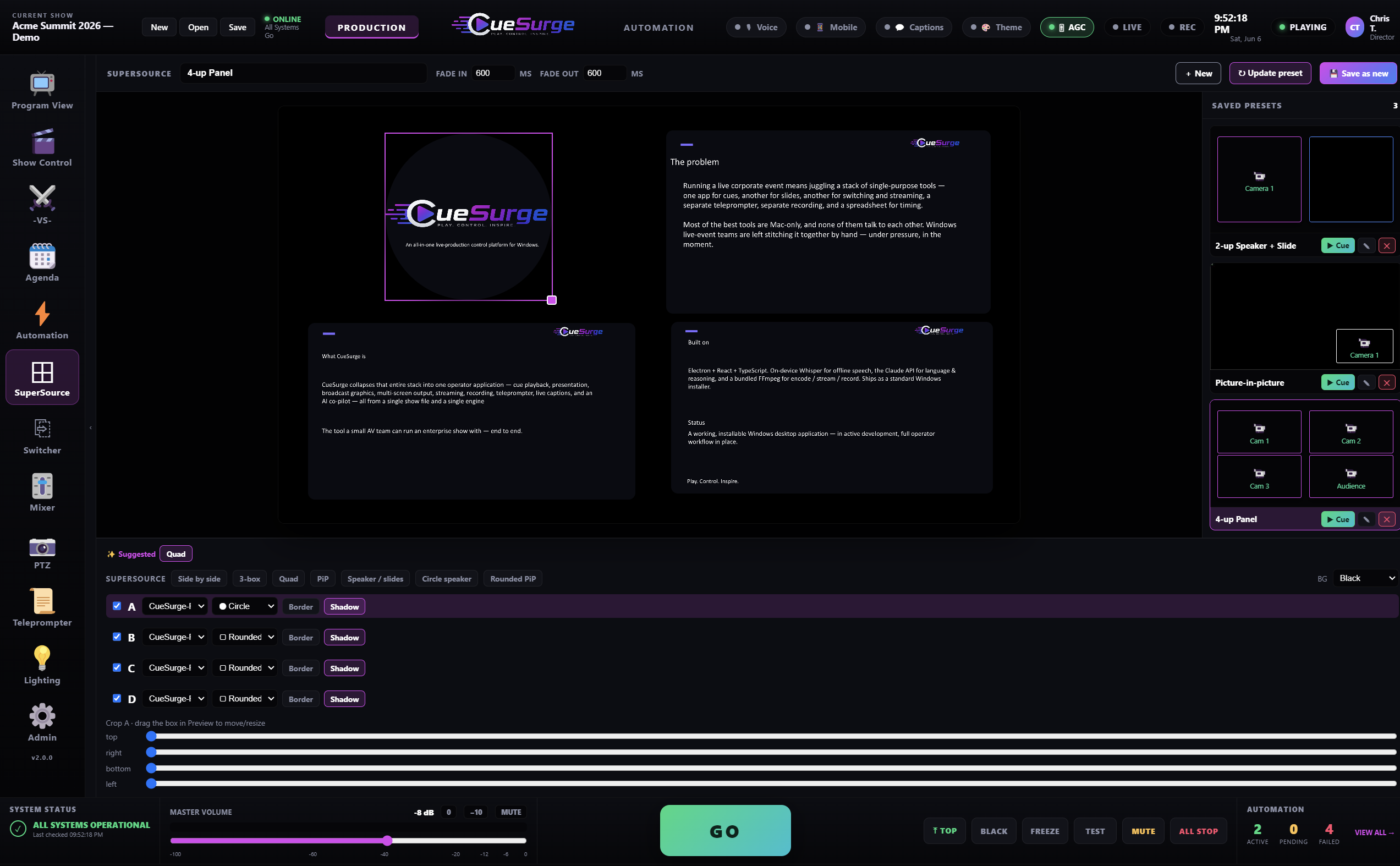Click the purple resize handle on box A
The image size is (1400, 866).
pyautogui.click(x=551, y=299)
